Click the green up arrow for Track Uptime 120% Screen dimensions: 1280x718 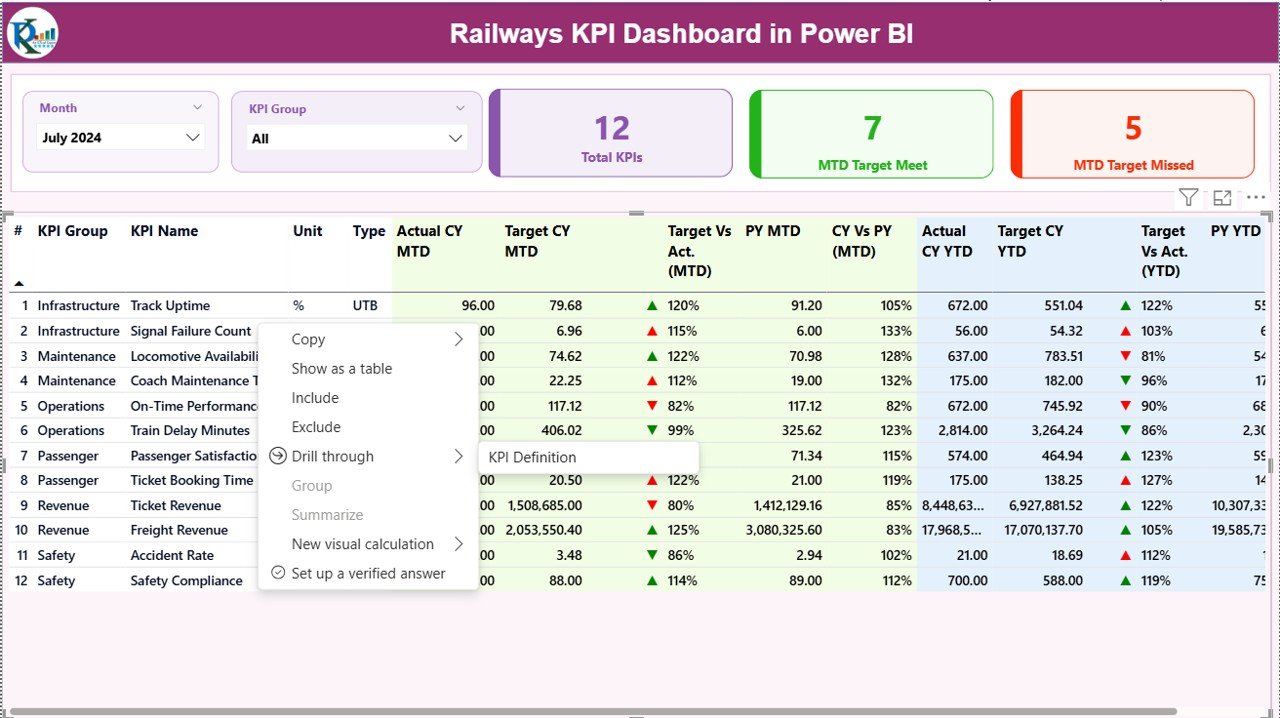[x=652, y=305]
